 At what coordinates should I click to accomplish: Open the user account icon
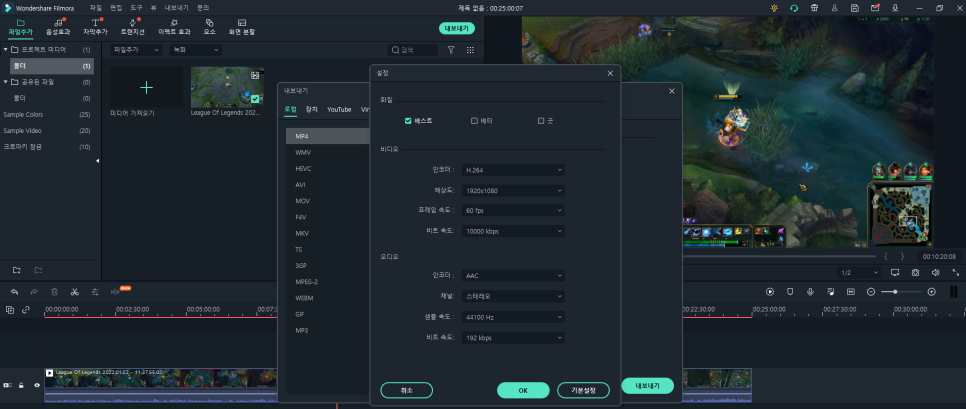point(834,8)
